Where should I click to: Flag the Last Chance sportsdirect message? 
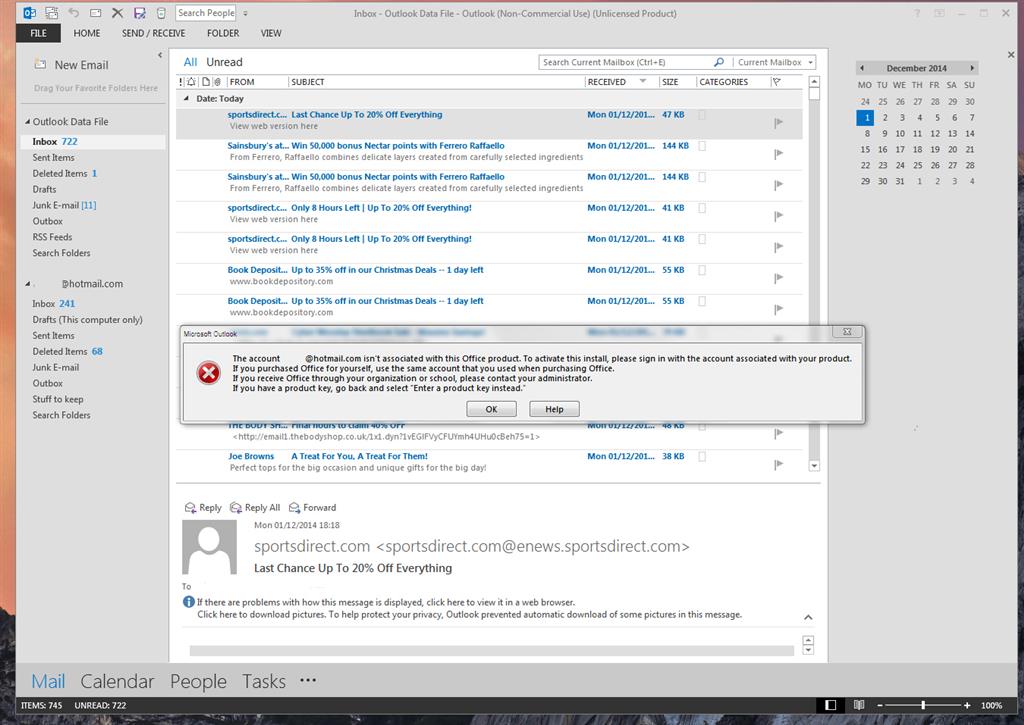pos(778,123)
